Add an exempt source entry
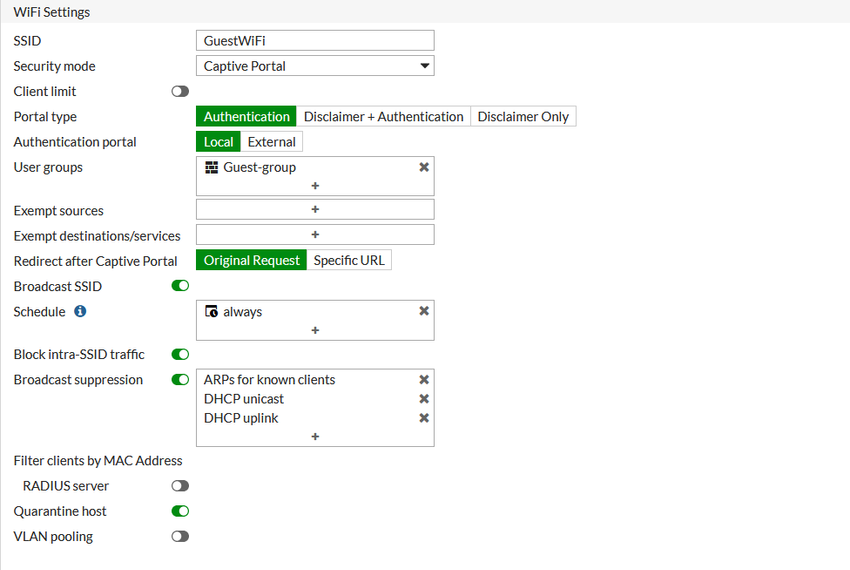The image size is (850, 570). [x=315, y=210]
